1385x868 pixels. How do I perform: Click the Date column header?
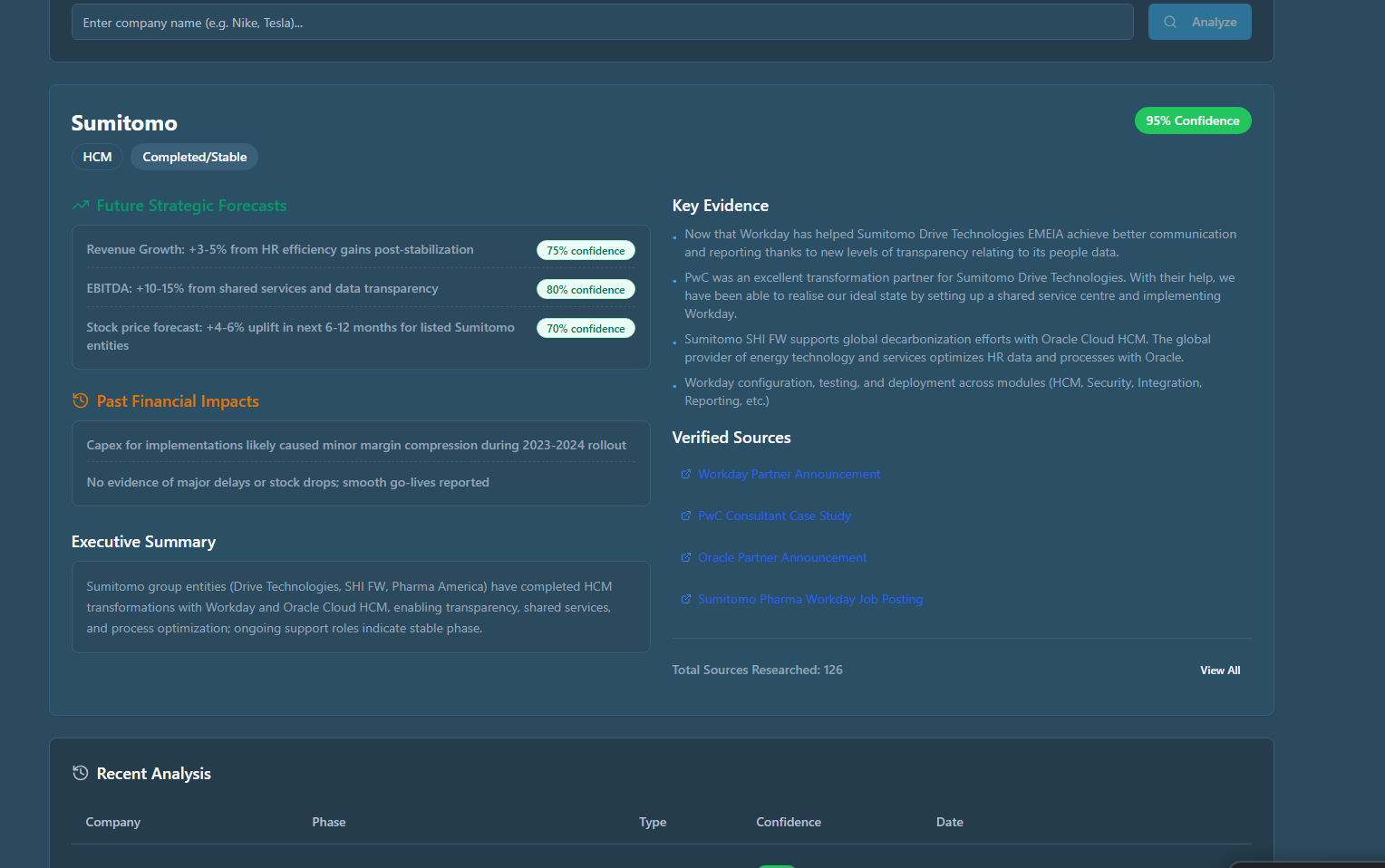tap(950, 822)
